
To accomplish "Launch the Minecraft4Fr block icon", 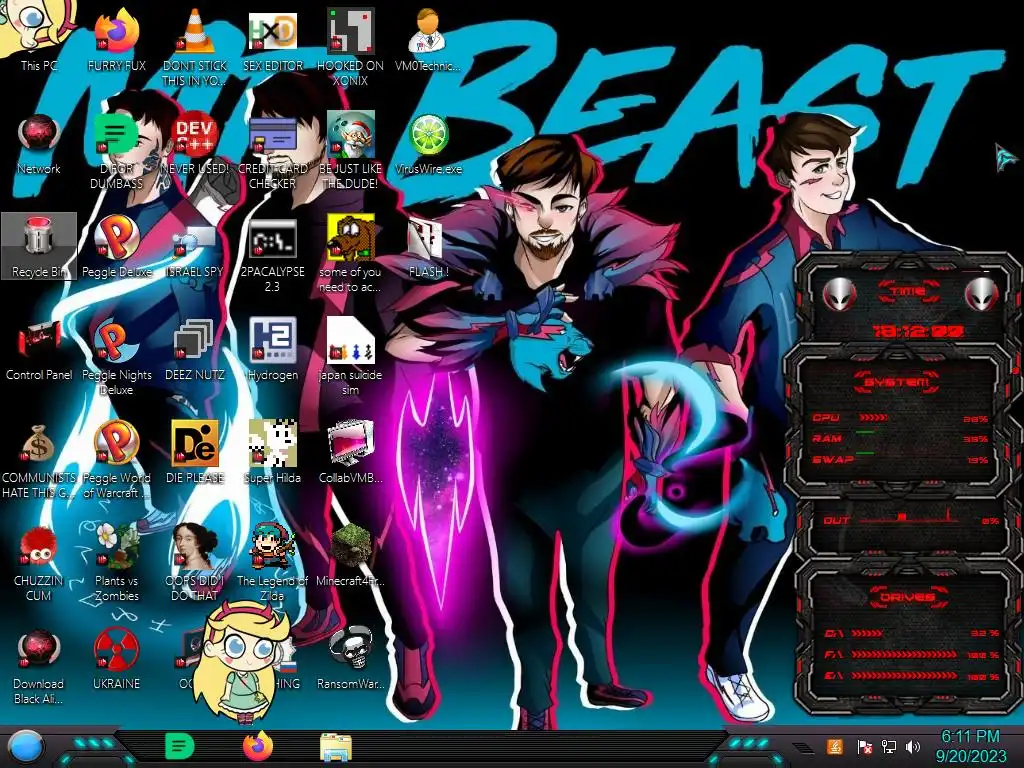I will pos(350,555).
